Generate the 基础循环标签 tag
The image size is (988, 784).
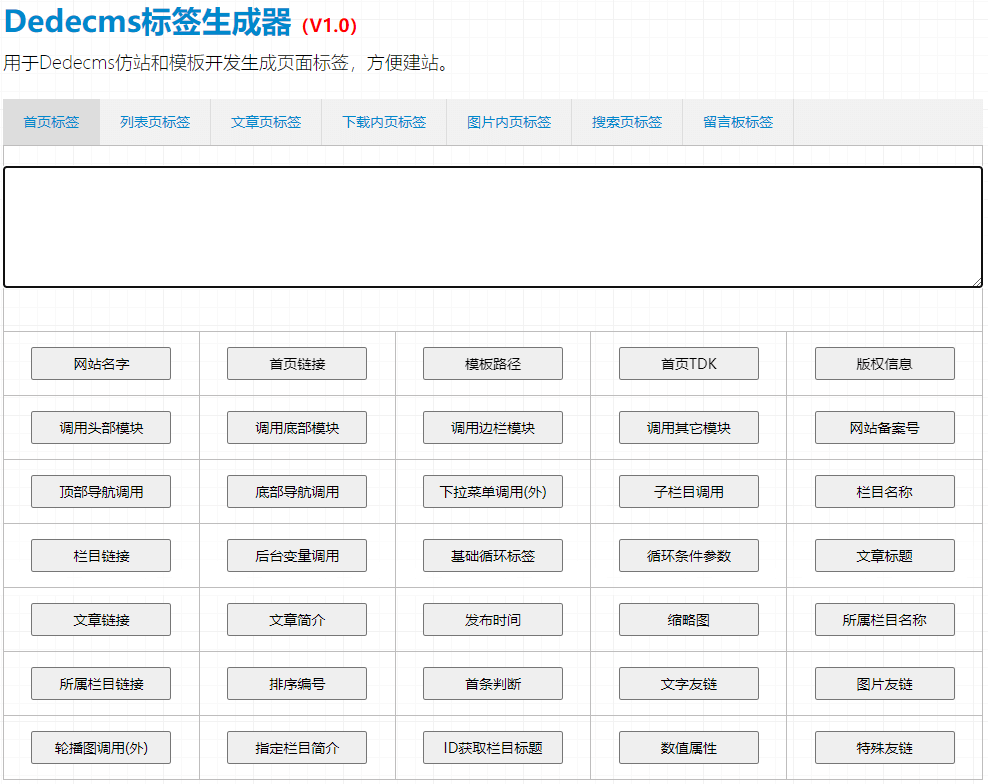(x=493, y=556)
